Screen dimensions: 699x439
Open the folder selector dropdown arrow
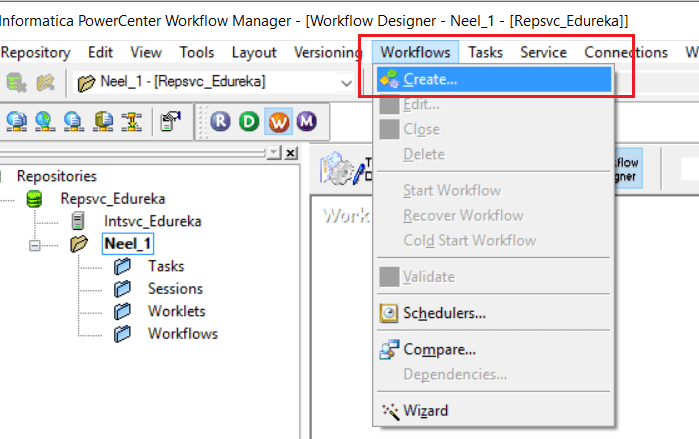click(346, 83)
